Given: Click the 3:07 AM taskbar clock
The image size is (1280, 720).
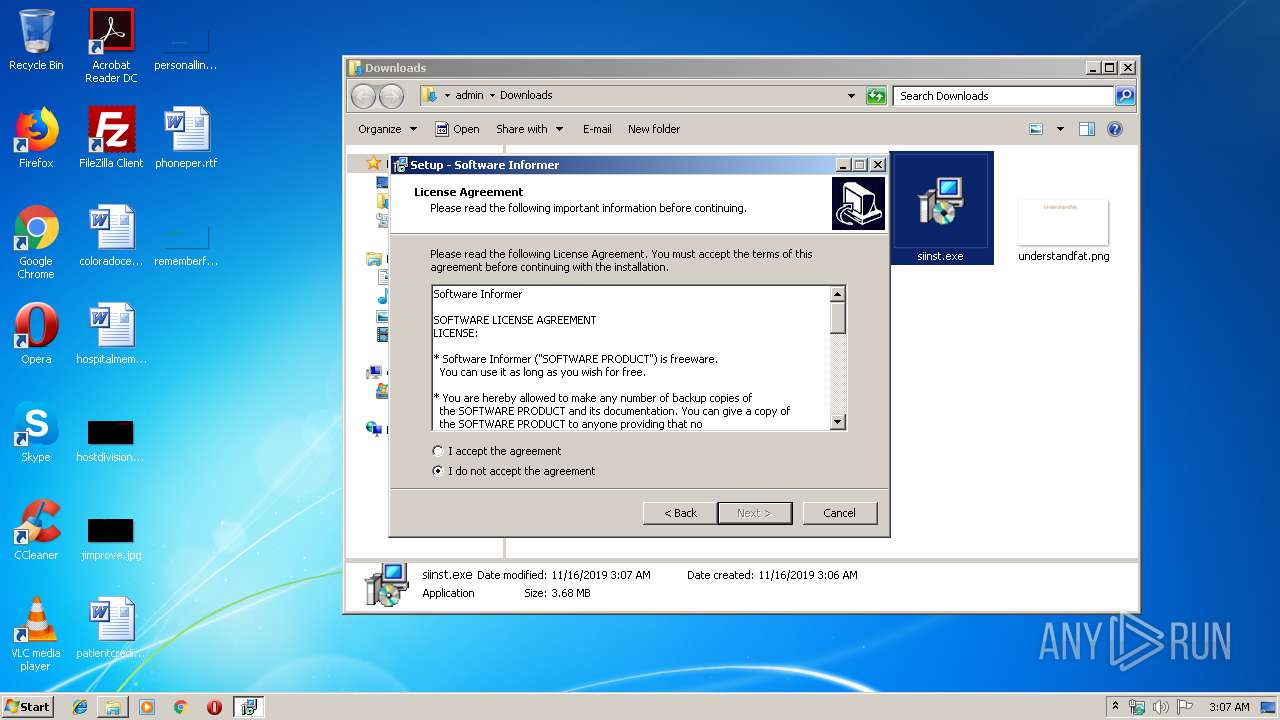Looking at the screenshot, I should tap(1229, 707).
